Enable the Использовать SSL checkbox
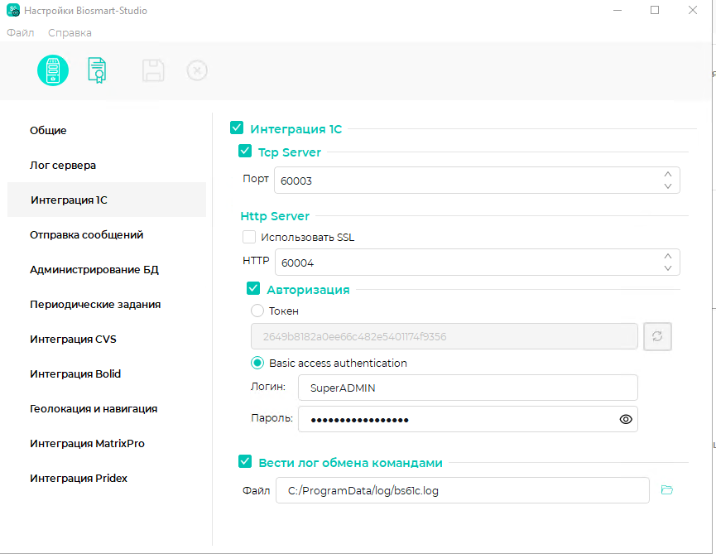This screenshot has width=716, height=554. coord(249,237)
